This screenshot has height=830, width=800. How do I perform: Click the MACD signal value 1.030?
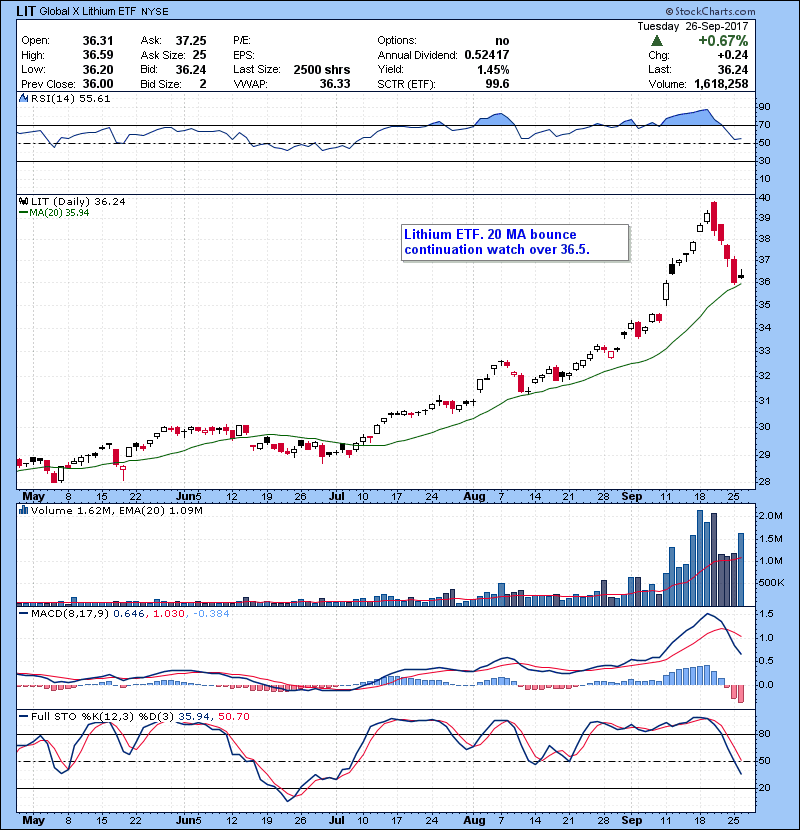coord(169,614)
